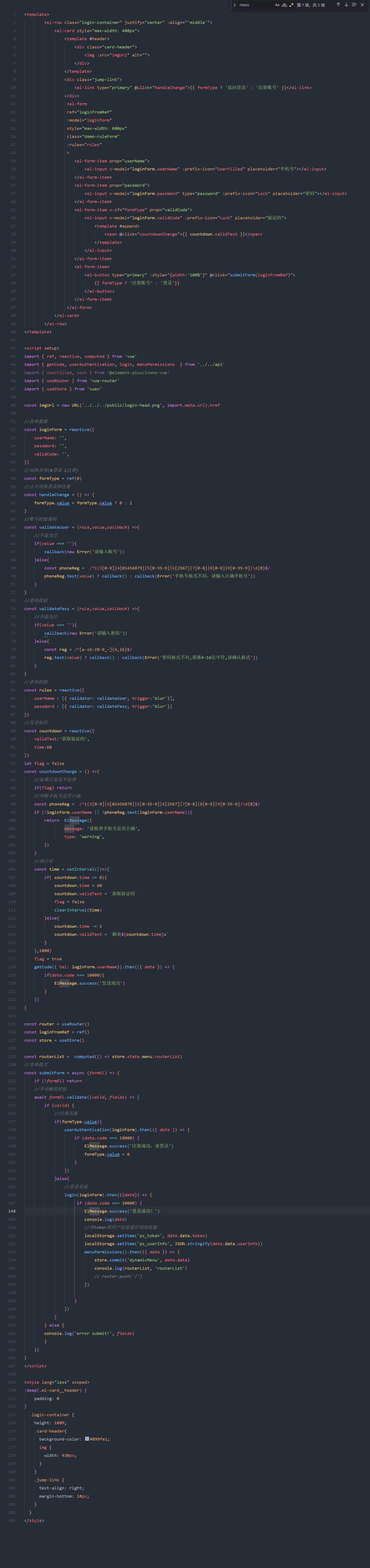This screenshot has height=1568, width=370.
Task: Click 'login(loginForm).then' line
Action: coord(108,1195)
